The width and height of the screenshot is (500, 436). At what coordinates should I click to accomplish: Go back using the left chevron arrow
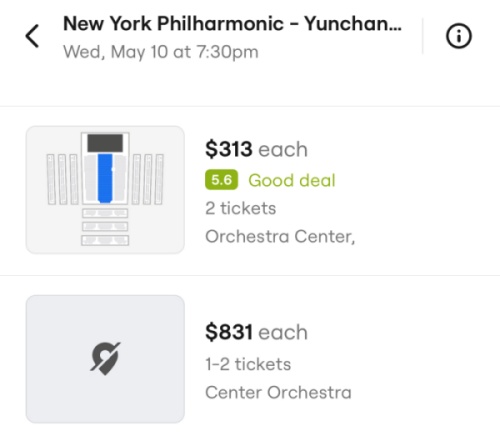(32, 36)
